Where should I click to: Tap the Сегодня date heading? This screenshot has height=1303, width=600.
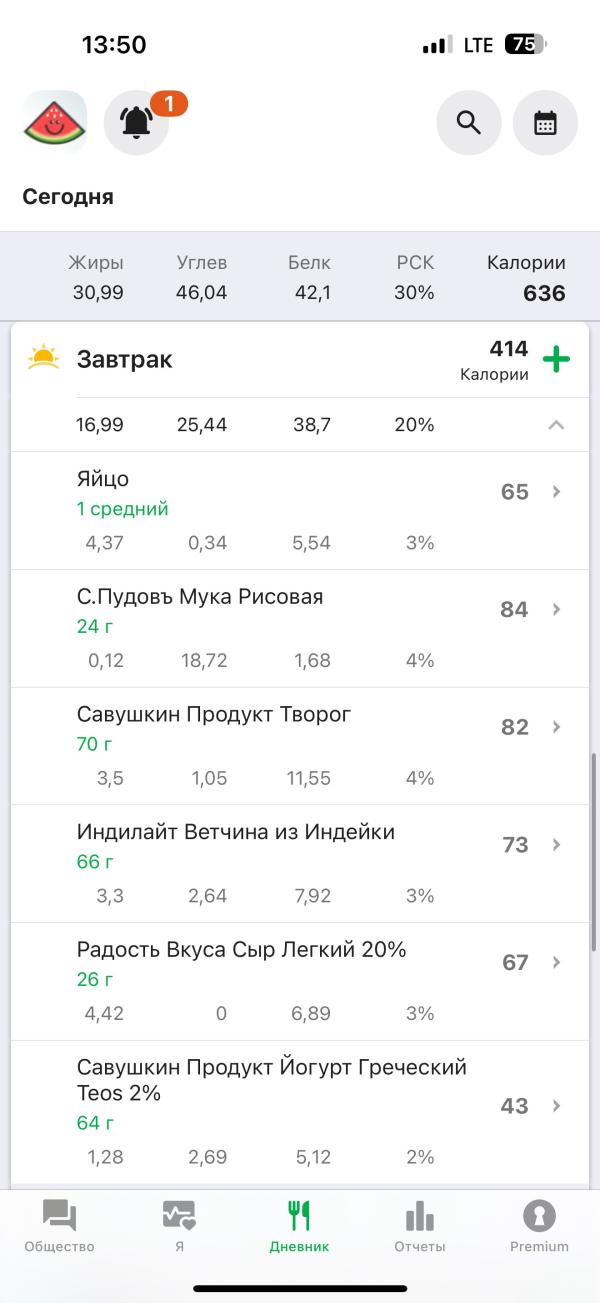[68, 197]
